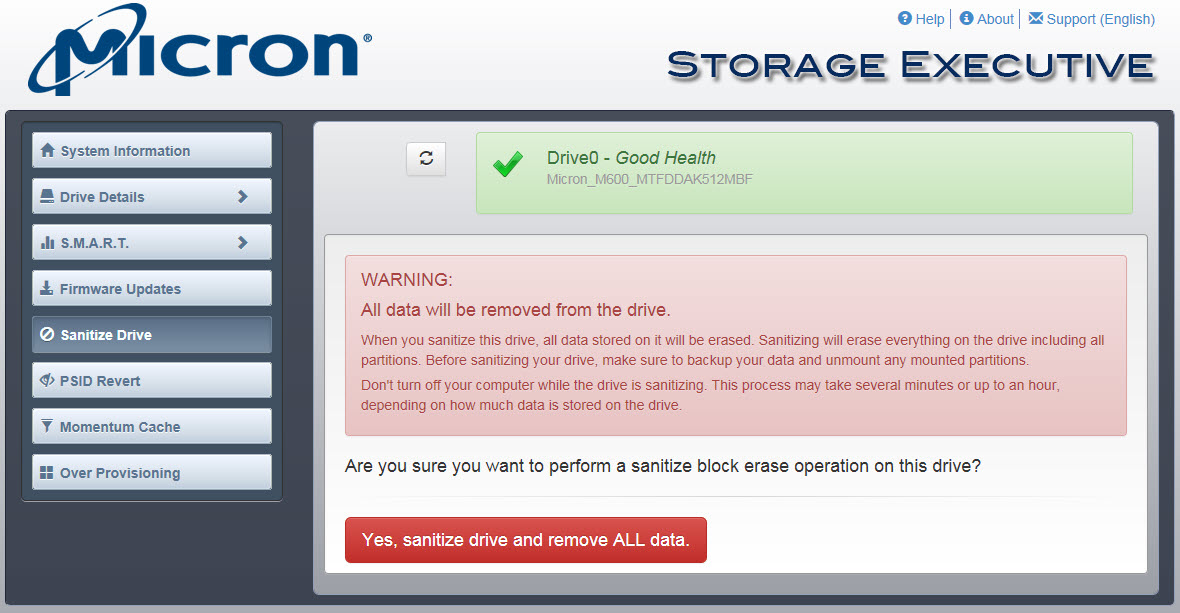This screenshot has width=1180, height=613.
Task: Click the green checkmark health icon
Action: click(508, 164)
